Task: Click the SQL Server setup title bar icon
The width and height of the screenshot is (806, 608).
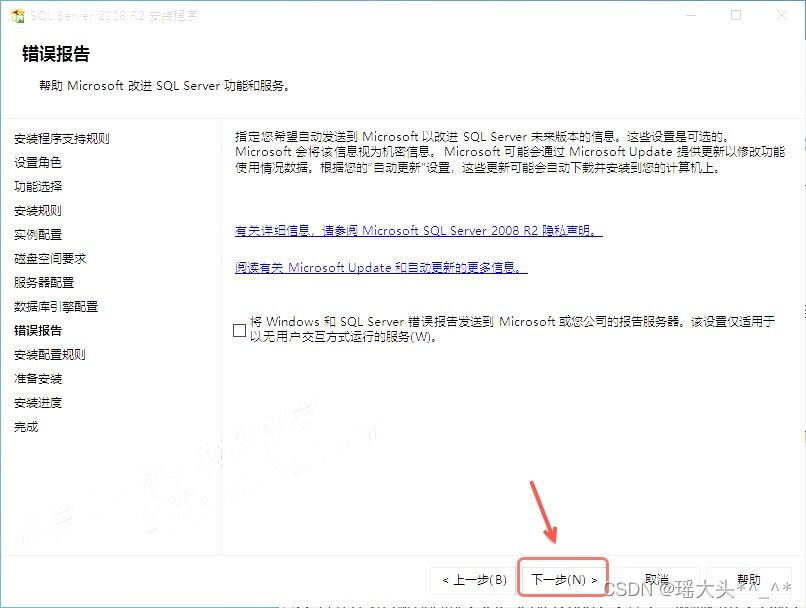Action: [17, 16]
